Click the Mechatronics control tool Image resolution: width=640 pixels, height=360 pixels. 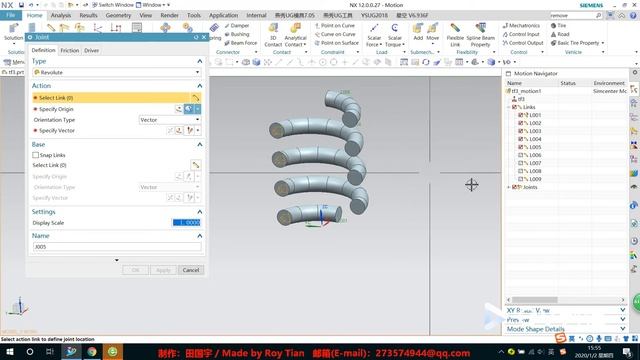(x=521, y=25)
